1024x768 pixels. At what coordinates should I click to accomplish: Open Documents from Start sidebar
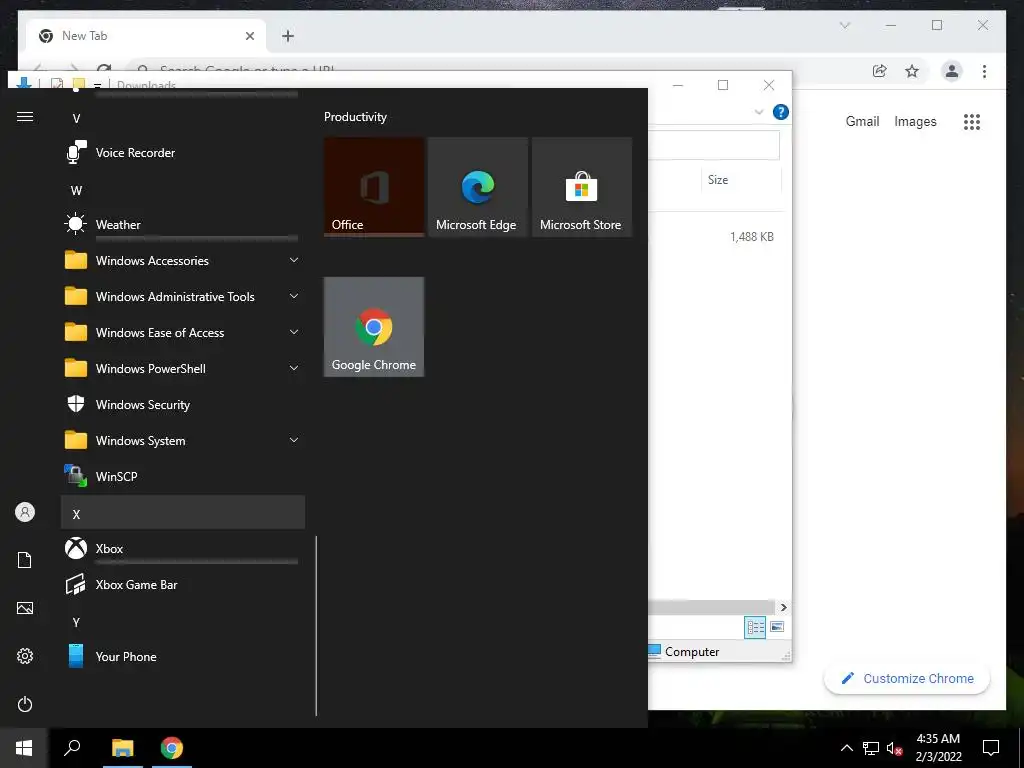point(25,560)
